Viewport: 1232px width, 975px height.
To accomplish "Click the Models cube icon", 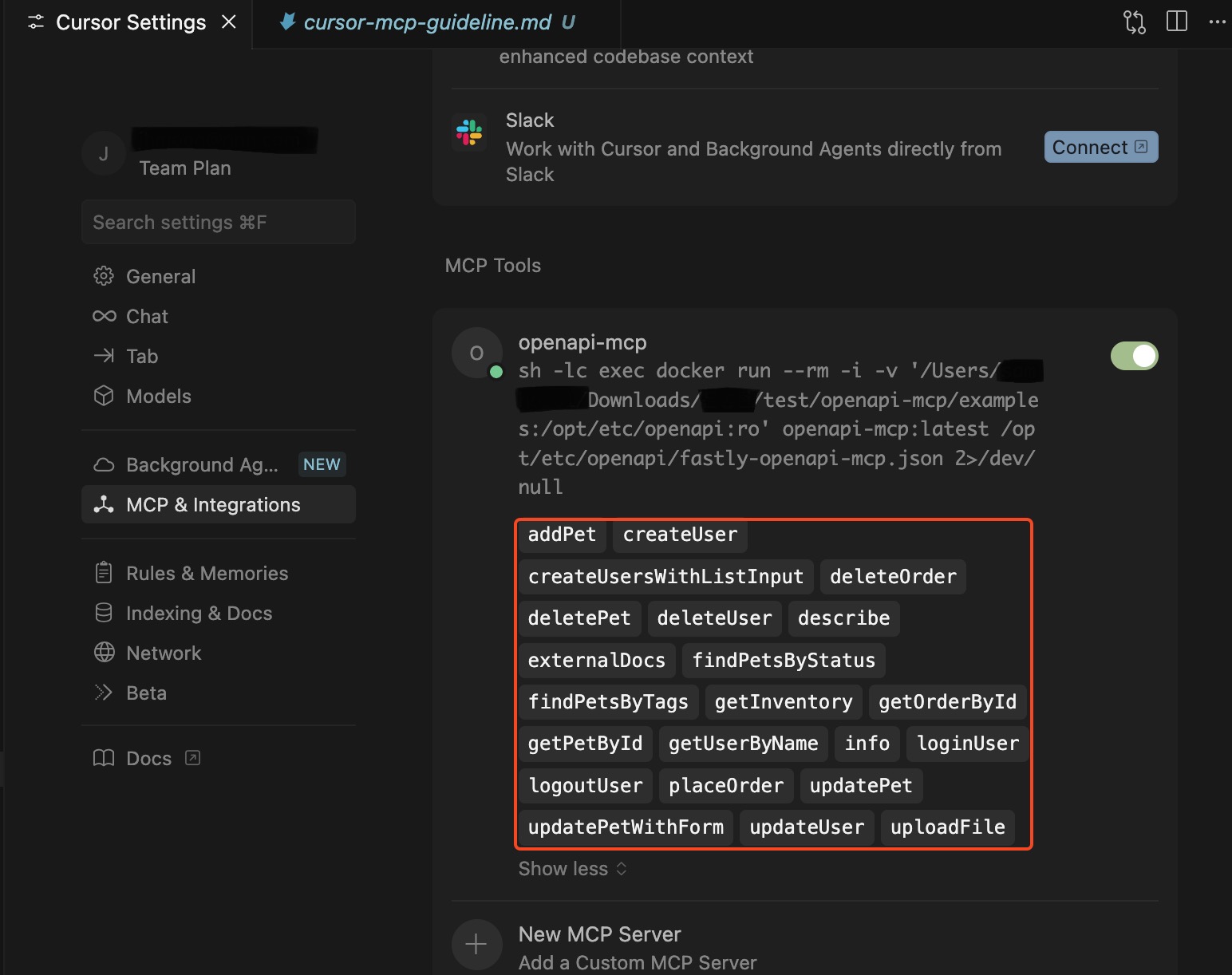I will click(x=104, y=396).
